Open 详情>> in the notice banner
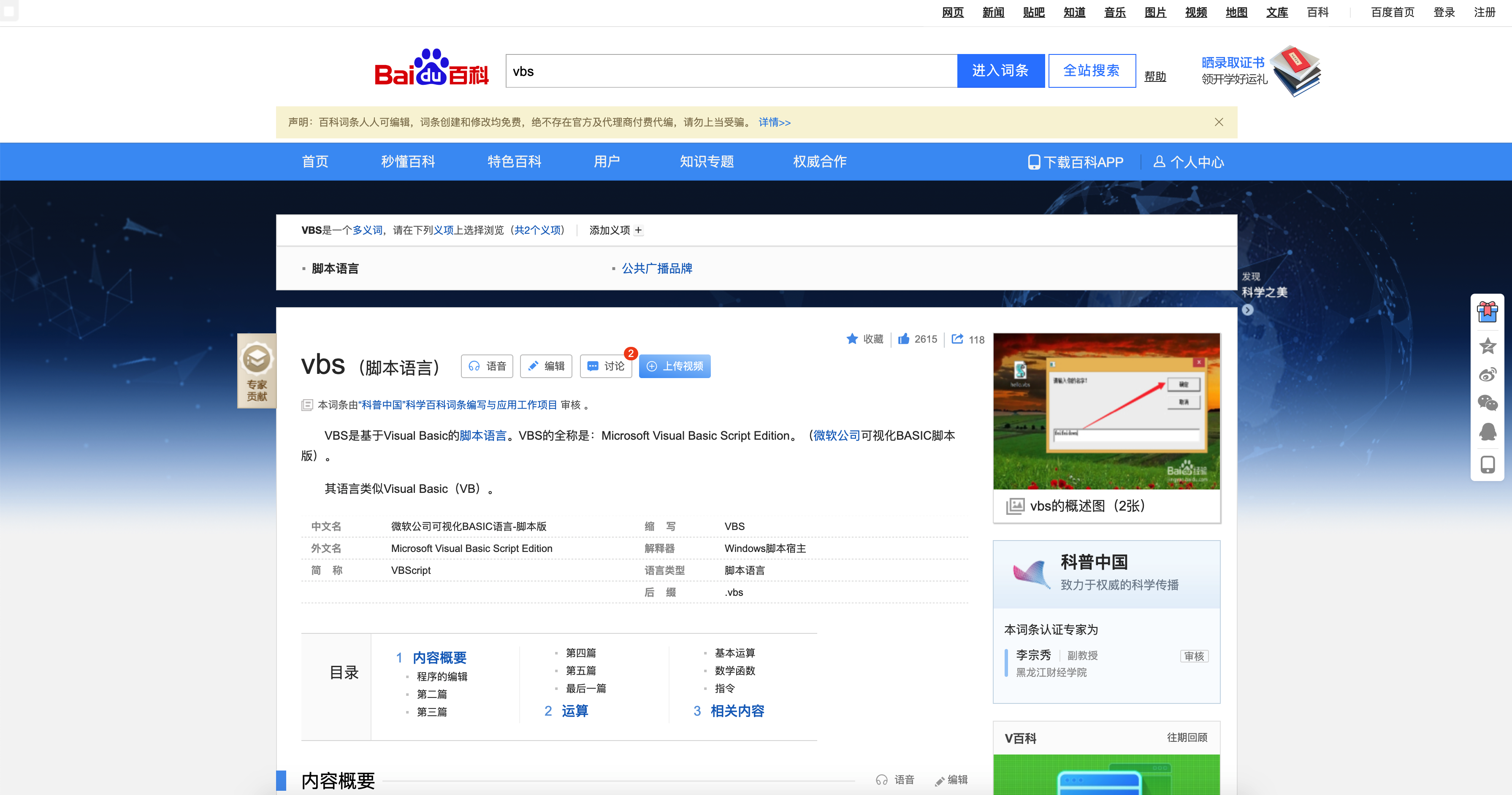The height and width of the screenshot is (795, 1512). 774,122
